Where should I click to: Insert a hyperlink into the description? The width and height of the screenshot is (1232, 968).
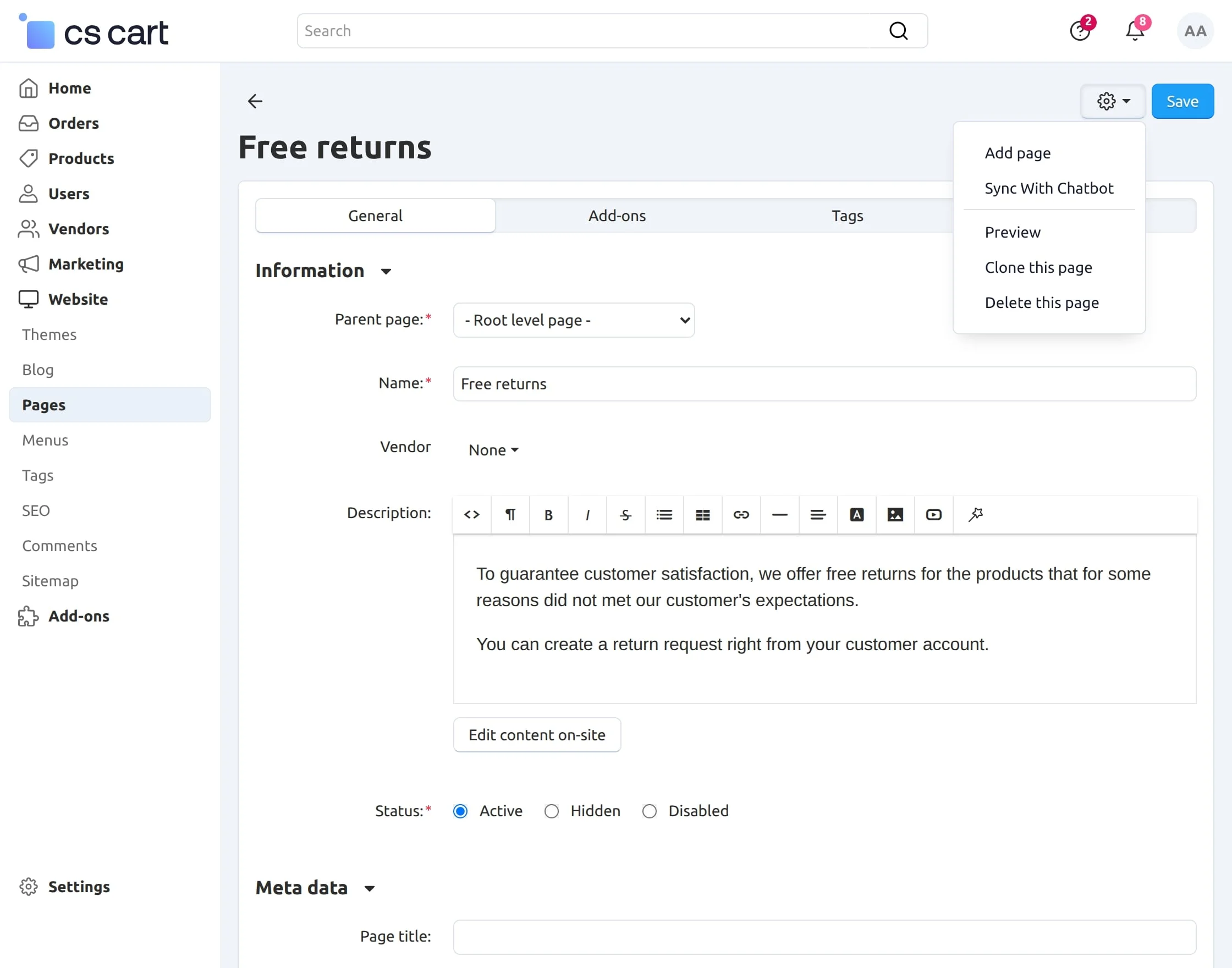point(741,515)
